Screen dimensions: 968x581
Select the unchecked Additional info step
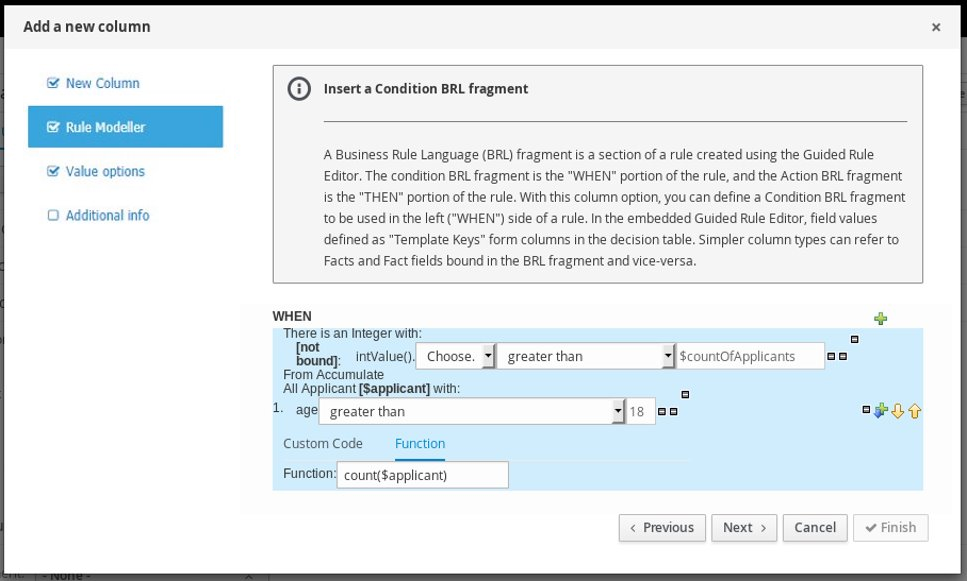coord(53,215)
